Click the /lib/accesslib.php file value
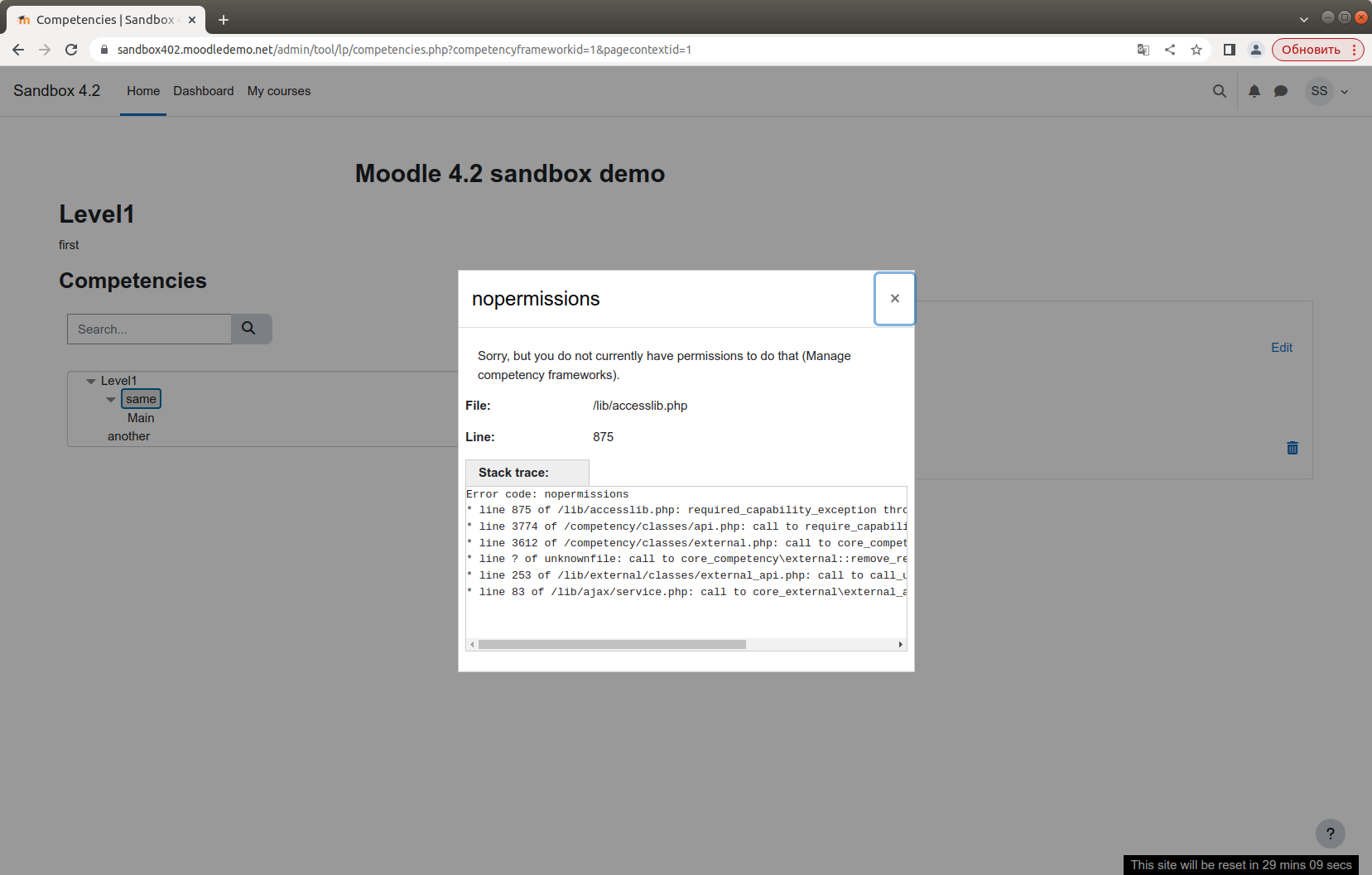1372x875 pixels. pos(640,406)
